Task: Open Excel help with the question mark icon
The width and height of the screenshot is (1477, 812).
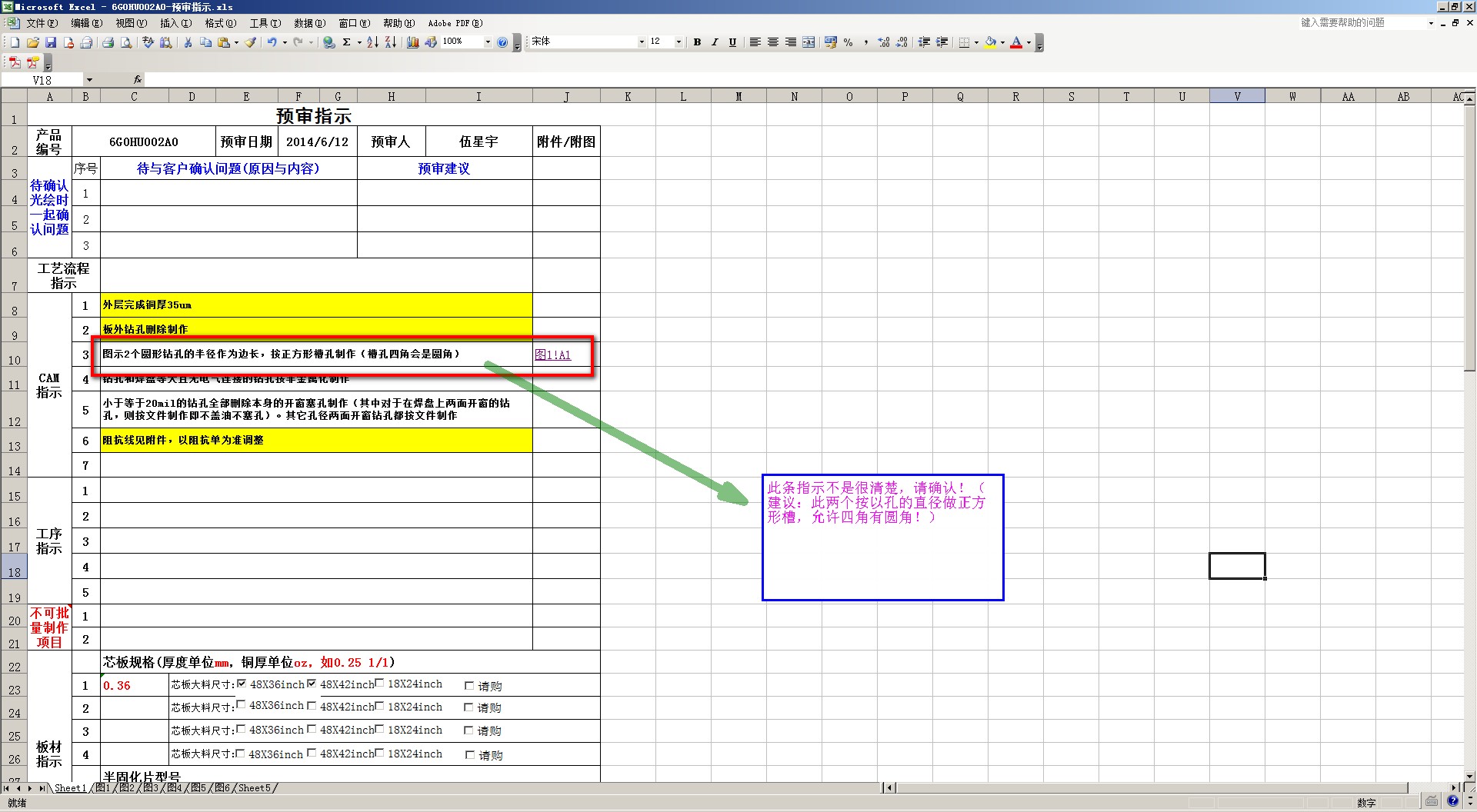Action: (x=502, y=42)
